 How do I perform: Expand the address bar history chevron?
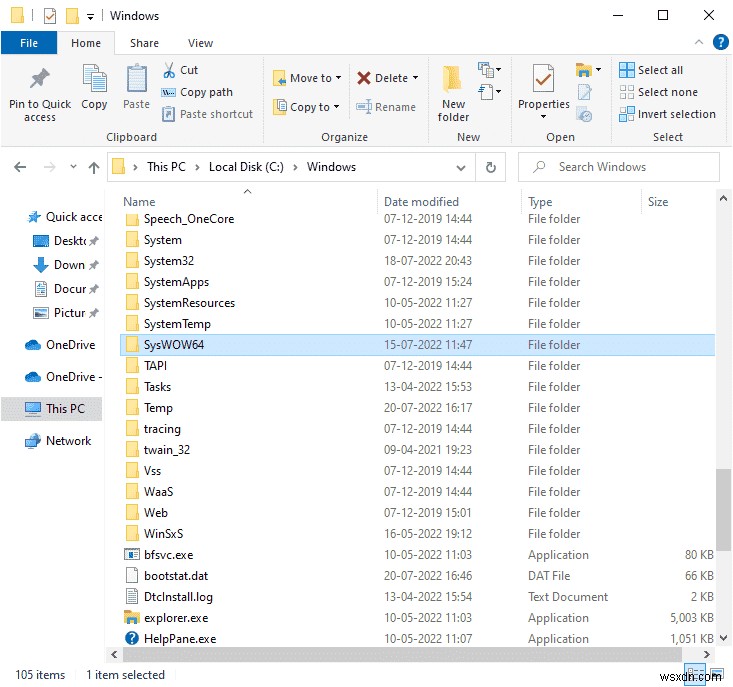(460, 167)
